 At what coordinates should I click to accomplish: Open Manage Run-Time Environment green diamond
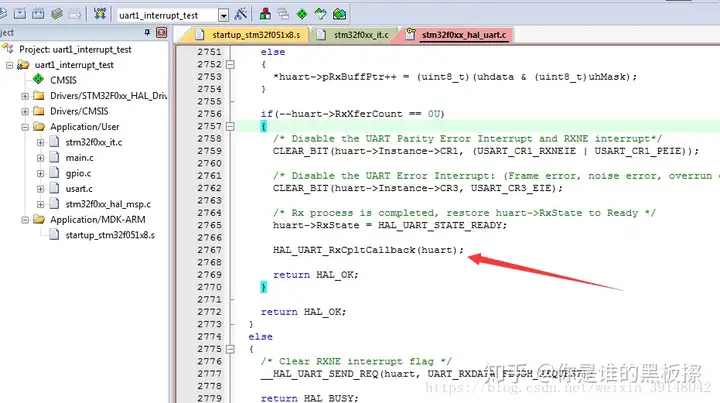[302, 14]
